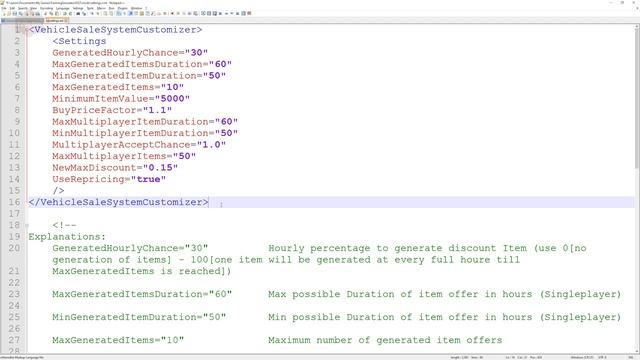Click the Undo toolbar icon
The width and height of the screenshot is (640, 360).
point(64,13)
